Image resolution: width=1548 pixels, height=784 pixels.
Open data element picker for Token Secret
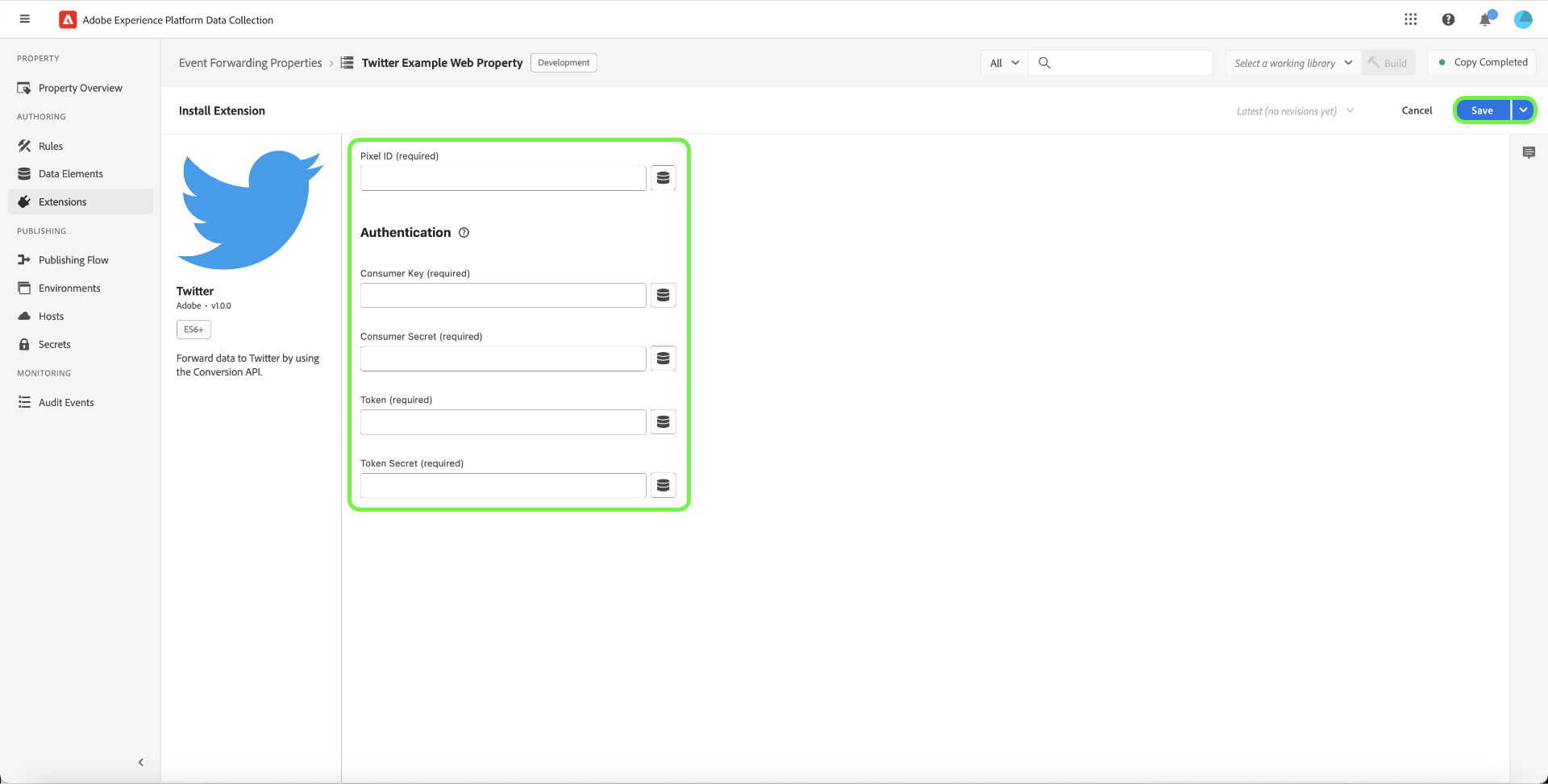(663, 485)
